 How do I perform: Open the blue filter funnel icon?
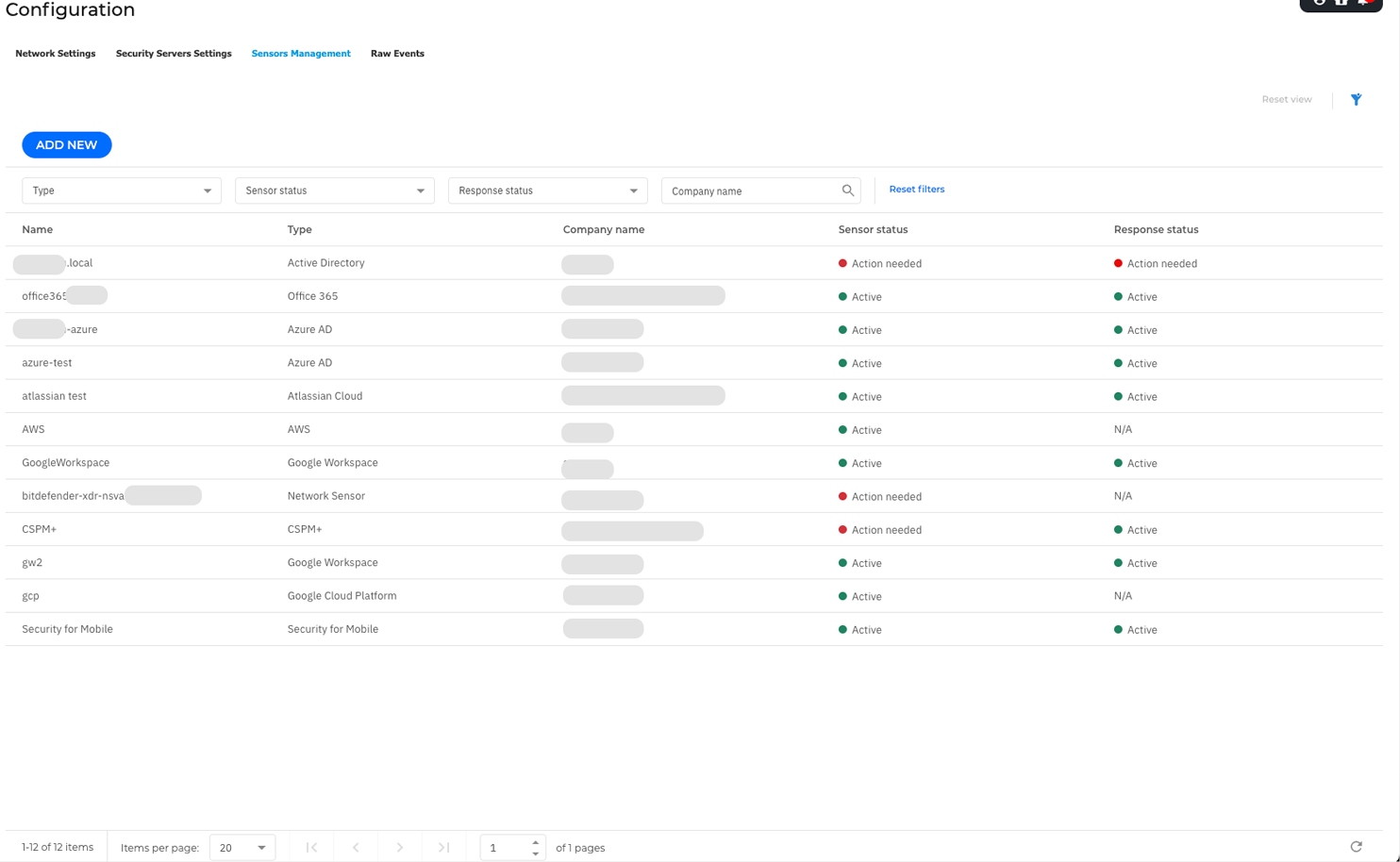point(1356,99)
